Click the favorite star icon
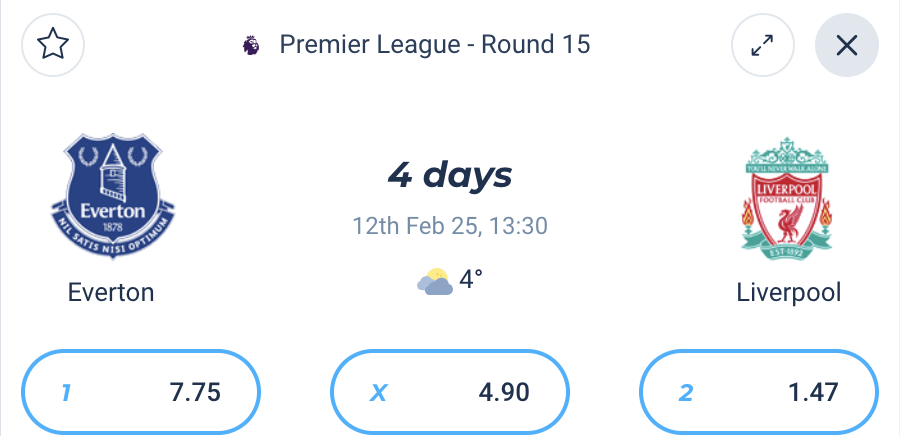Viewport: 900px width, 436px height. click(52, 45)
